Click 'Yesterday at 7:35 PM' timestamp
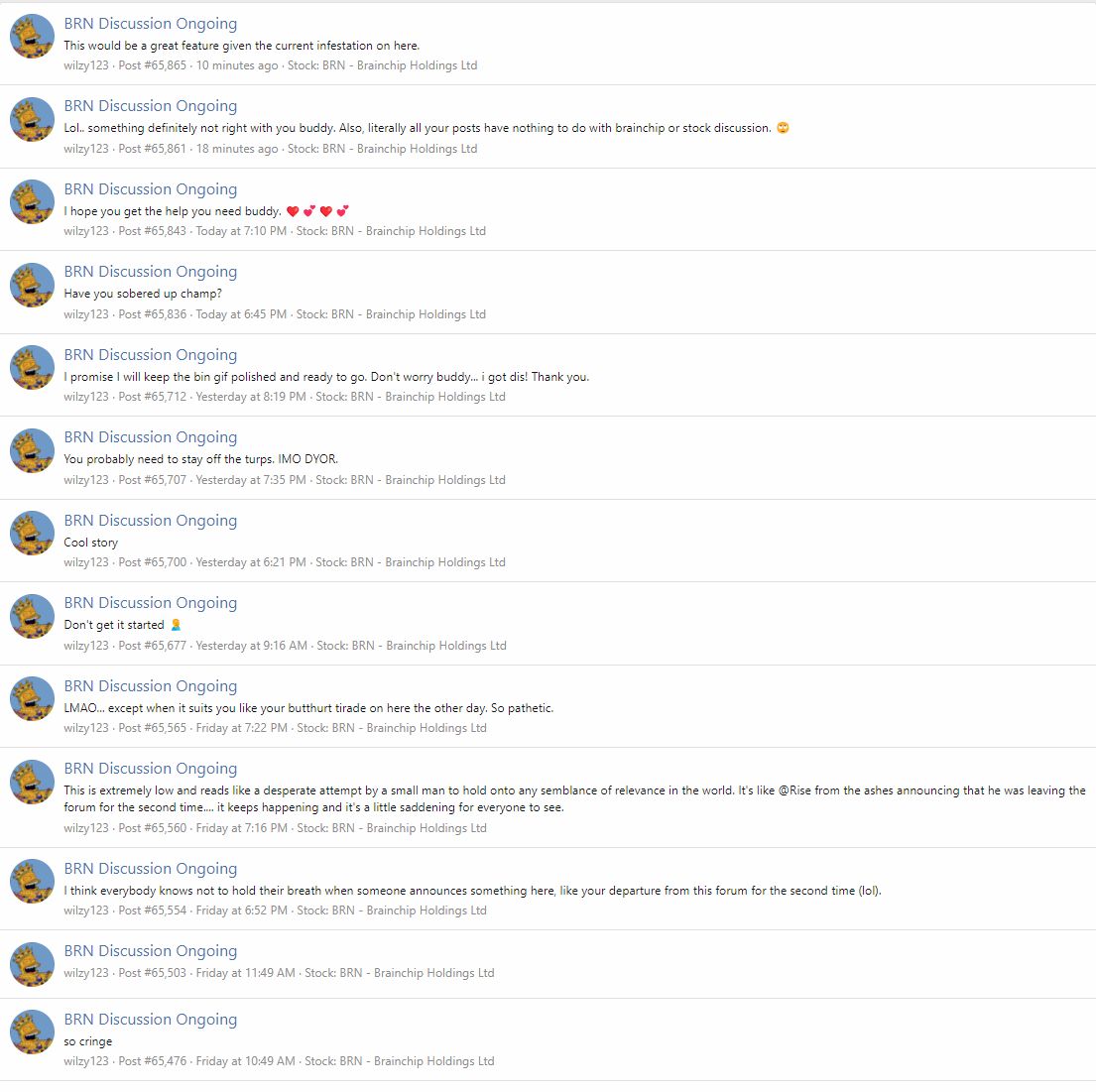The image size is (1096, 1092). 251,480
